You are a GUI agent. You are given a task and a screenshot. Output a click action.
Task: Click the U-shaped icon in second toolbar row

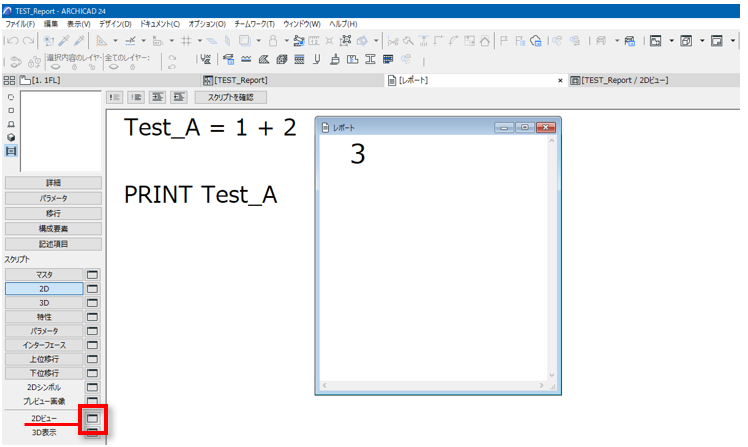[x=316, y=59]
